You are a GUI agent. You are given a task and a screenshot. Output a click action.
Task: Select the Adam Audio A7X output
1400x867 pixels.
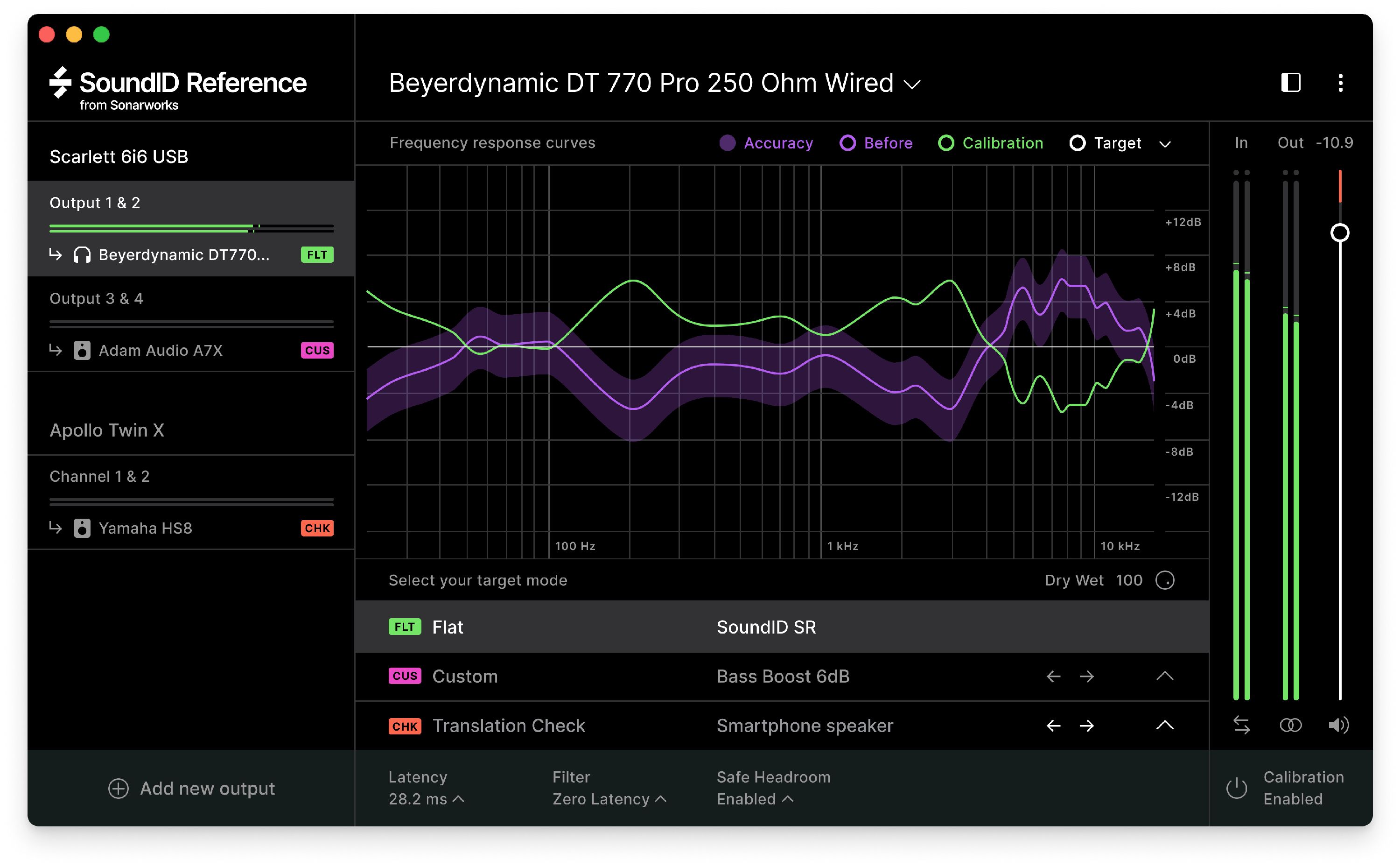(x=161, y=350)
